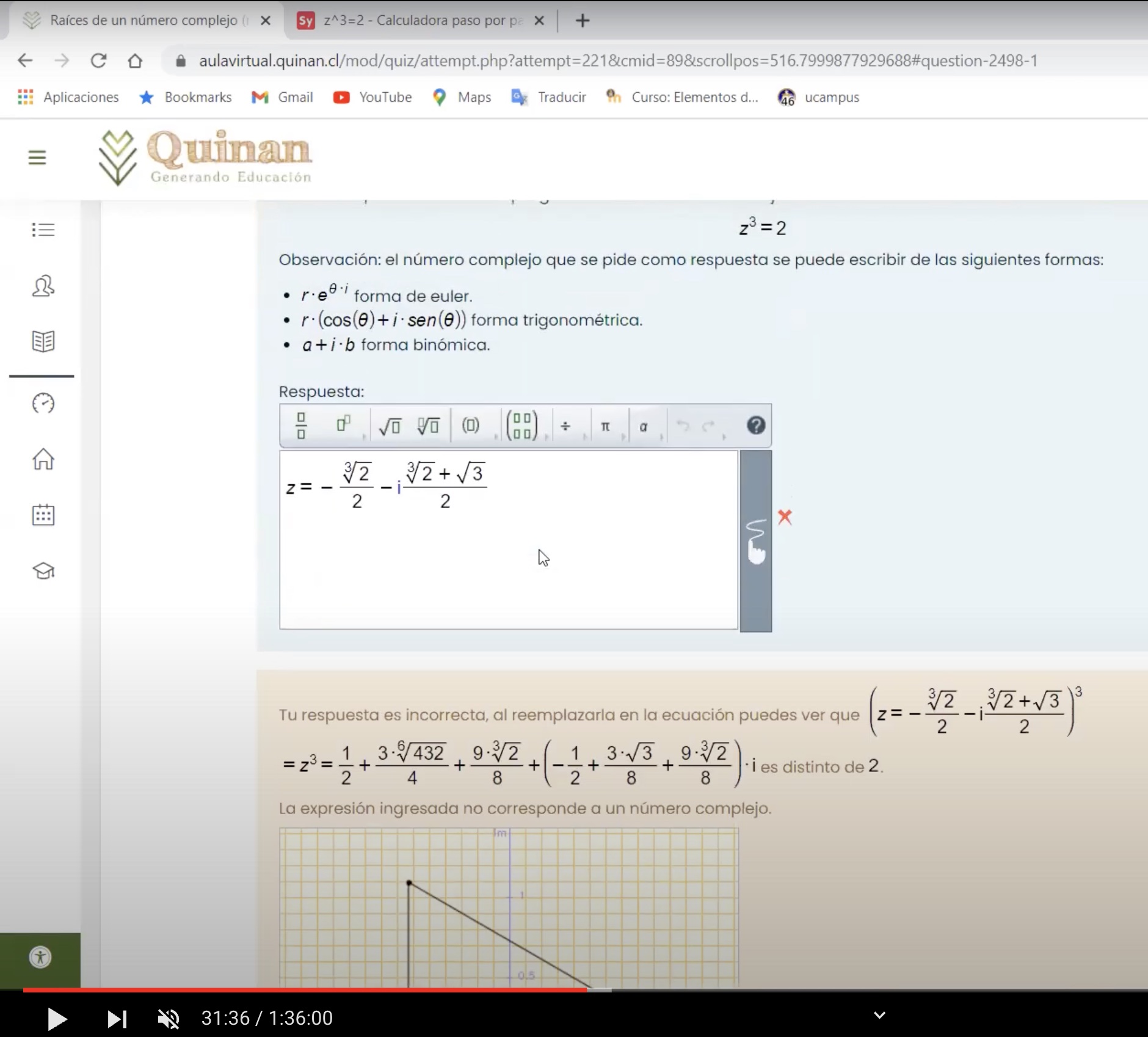This screenshot has width=1148, height=1037.
Task: Open the Bookmarks star folder
Action: click(186, 97)
